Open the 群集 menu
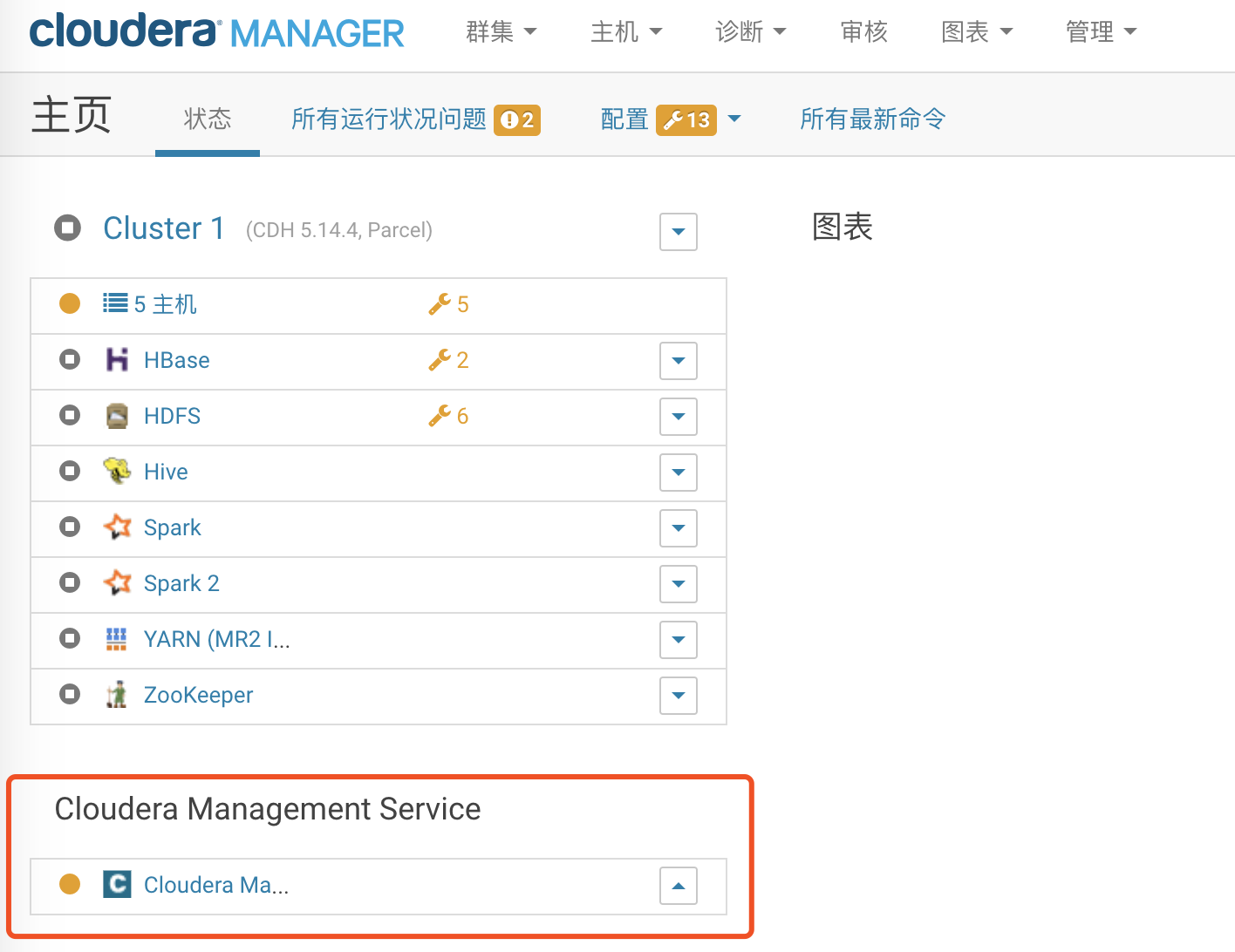Viewport: 1235px width, 952px height. pyautogui.click(x=502, y=31)
